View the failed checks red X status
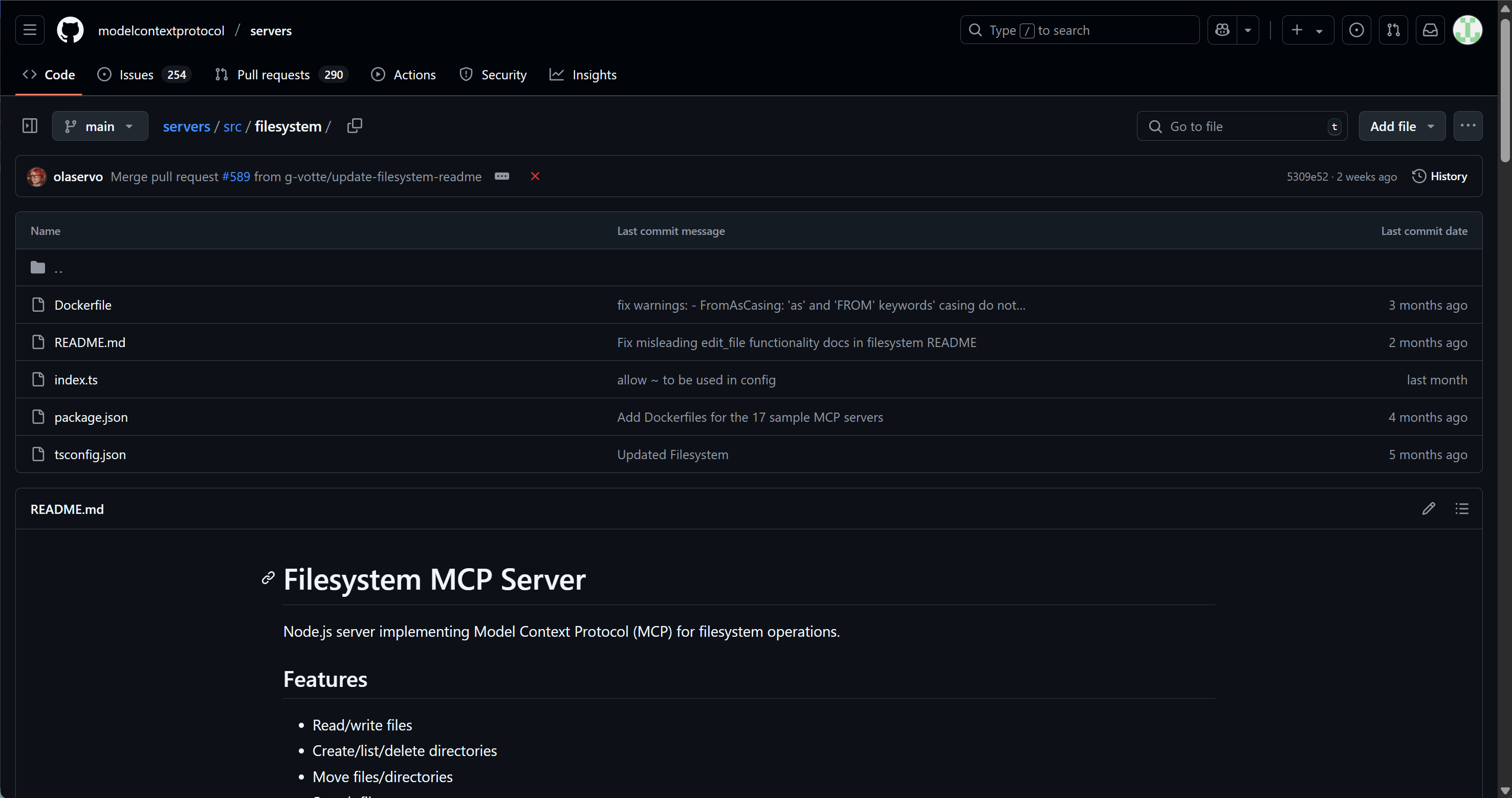The height and width of the screenshot is (798, 1512). [x=535, y=176]
